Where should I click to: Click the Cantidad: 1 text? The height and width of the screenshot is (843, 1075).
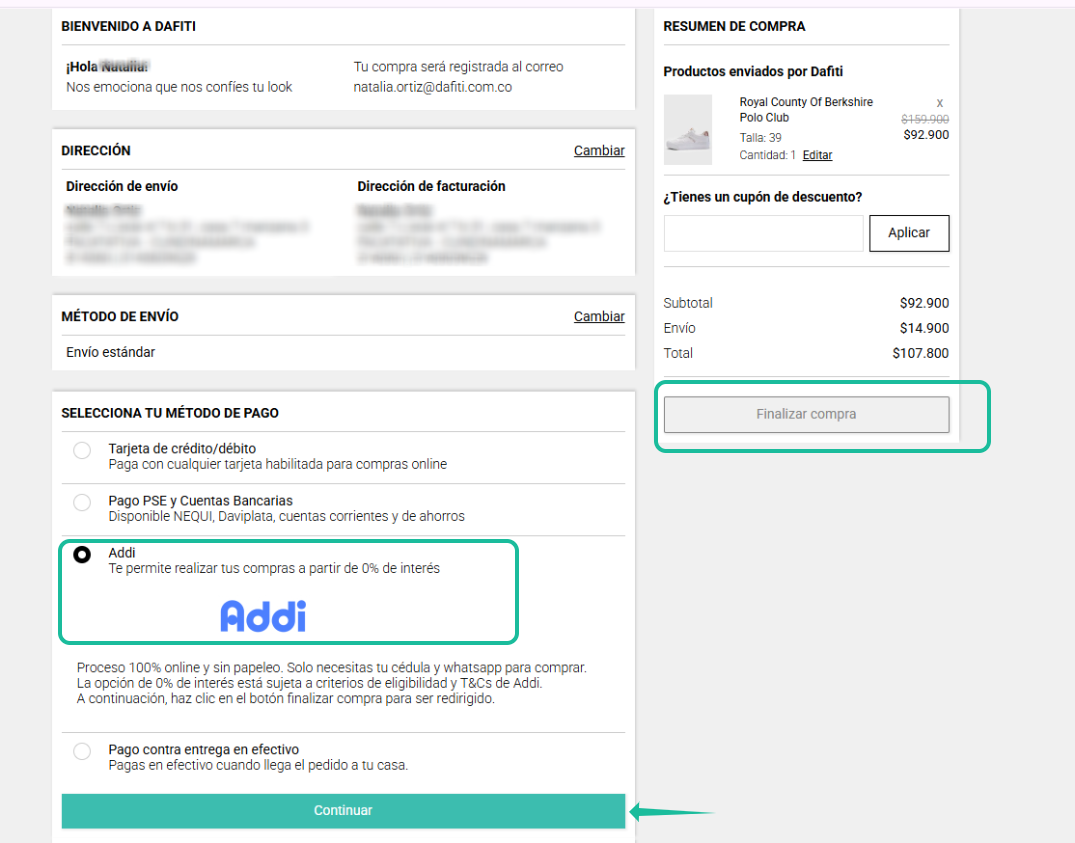767,155
